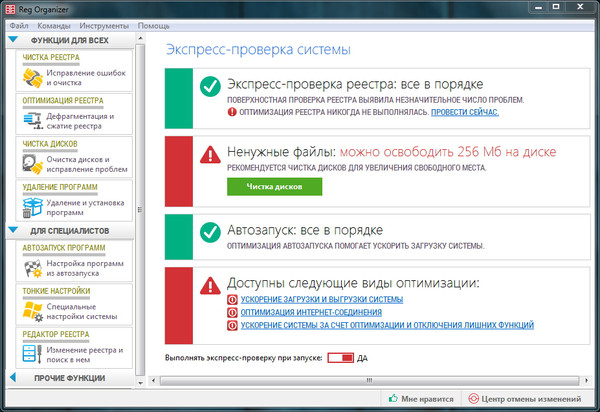This screenshot has width=600, height=412.
Task: Click the ПРОВЕСТИ СЕЙЧАС link
Action: coord(464,113)
